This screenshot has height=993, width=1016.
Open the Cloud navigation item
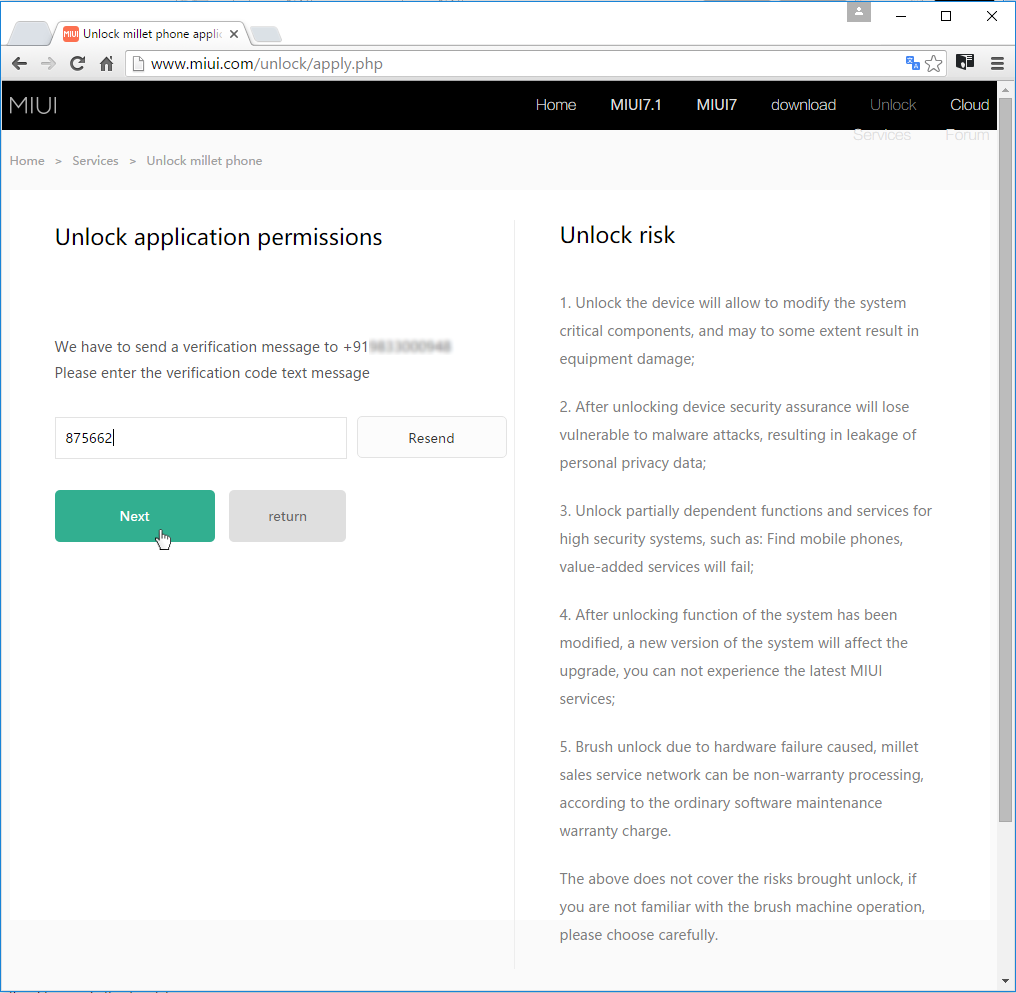[x=969, y=105]
